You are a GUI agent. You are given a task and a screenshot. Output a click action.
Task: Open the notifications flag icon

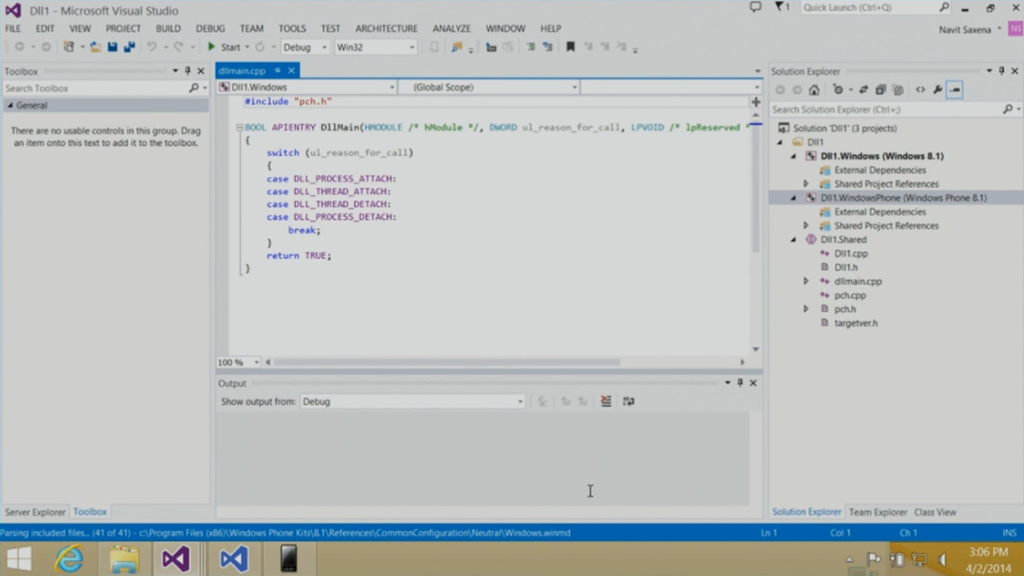[781, 7]
